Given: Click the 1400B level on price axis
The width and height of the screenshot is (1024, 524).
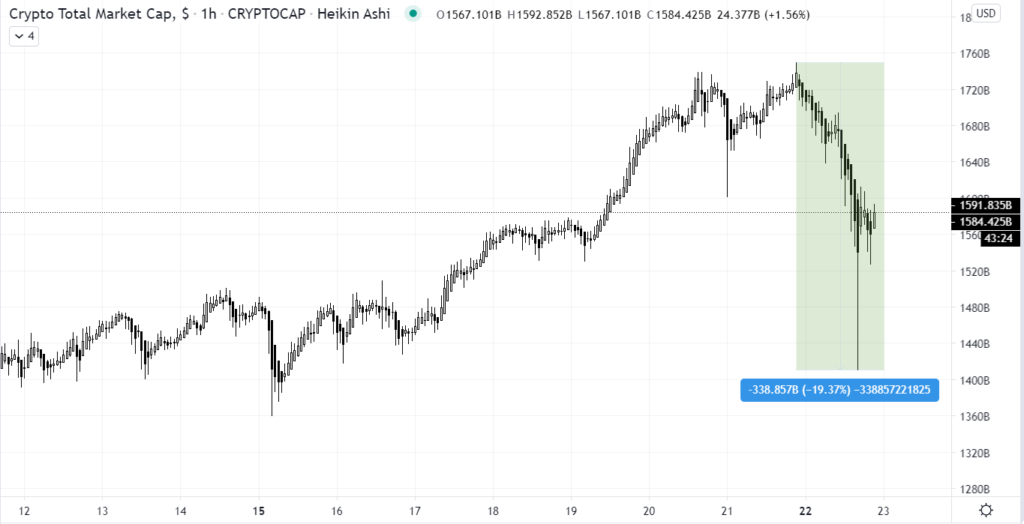Looking at the screenshot, I should (976, 380).
